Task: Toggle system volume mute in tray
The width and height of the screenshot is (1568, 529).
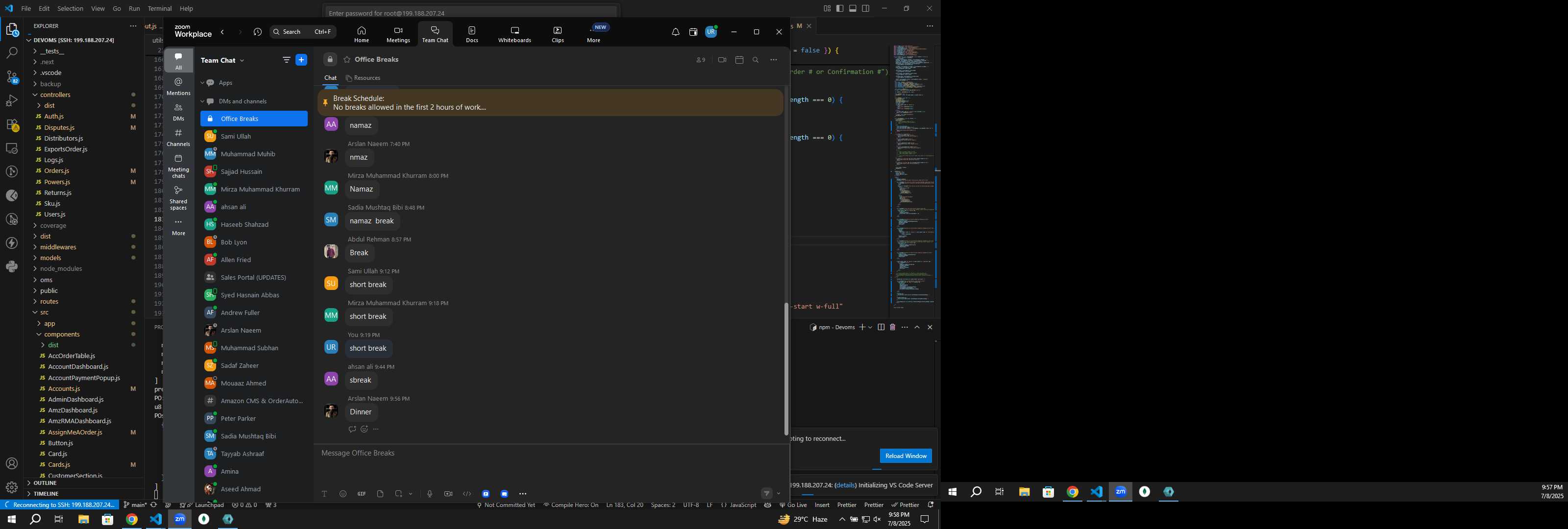Action: point(877,519)
